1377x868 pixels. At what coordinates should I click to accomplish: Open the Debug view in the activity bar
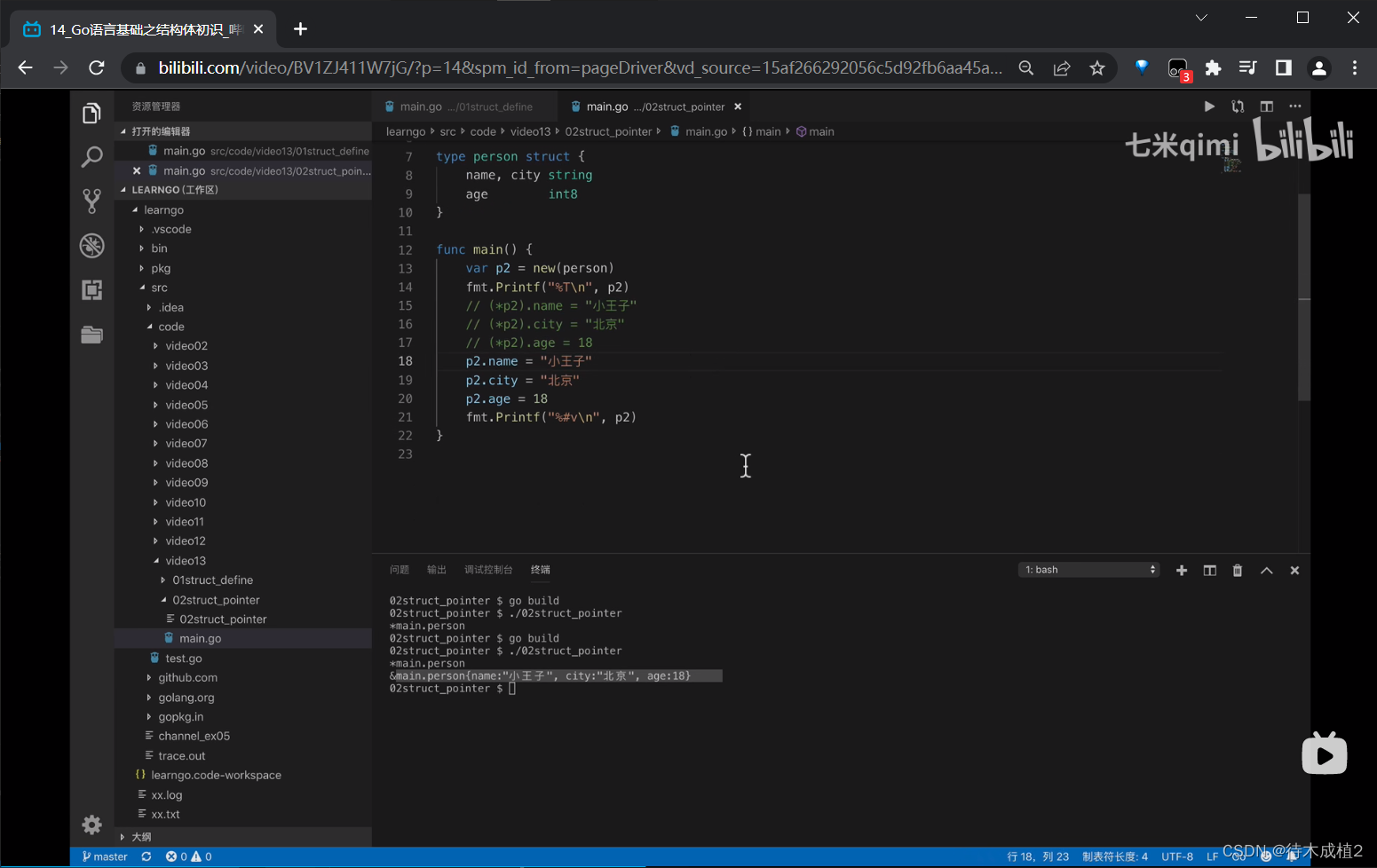click(x=91, y=246)
